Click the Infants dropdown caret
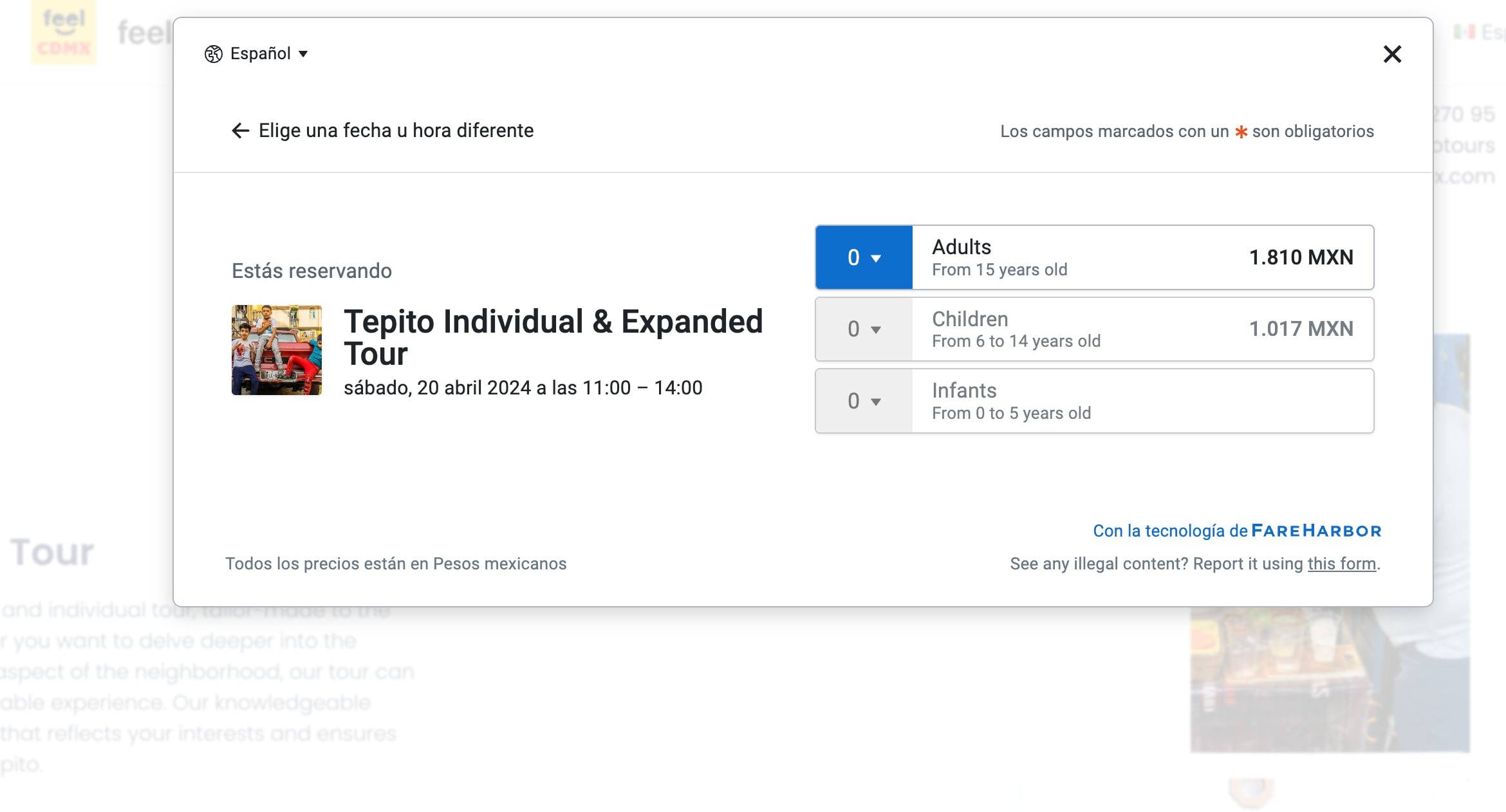Viewport: 1506px width, 812px height. click(876, 401)
